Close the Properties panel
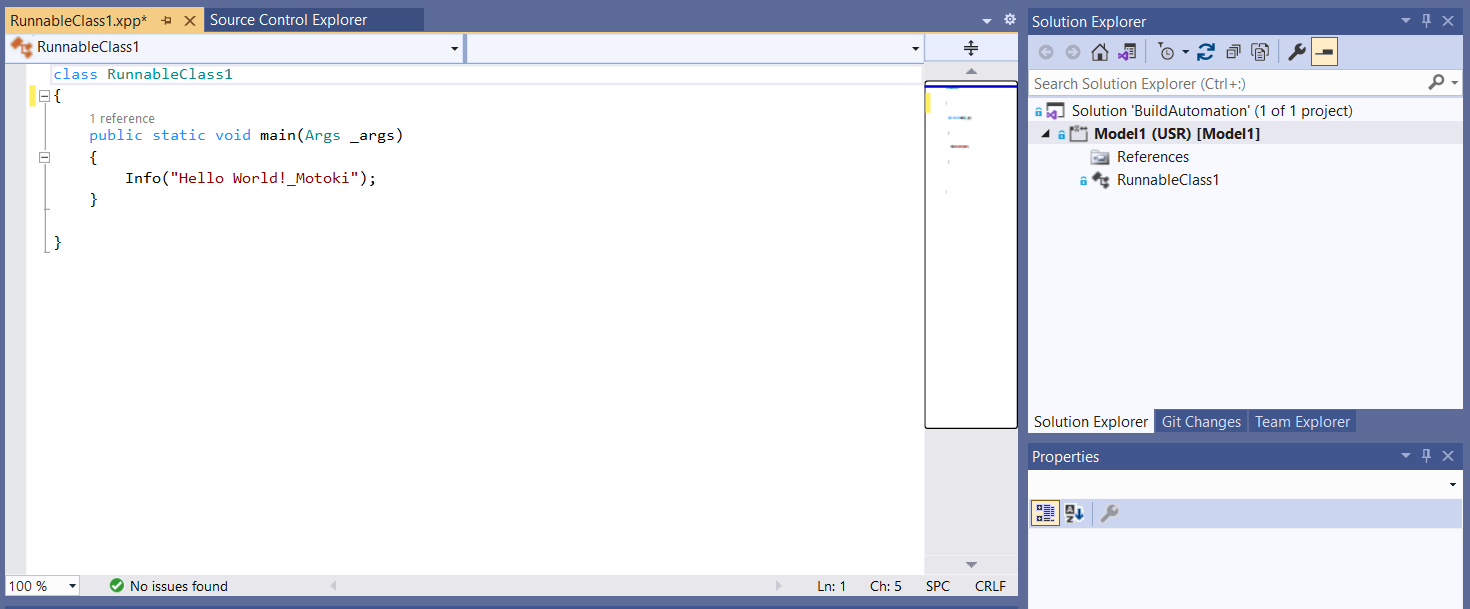This screenshot has width=1470, height=609. [1448, 456]
